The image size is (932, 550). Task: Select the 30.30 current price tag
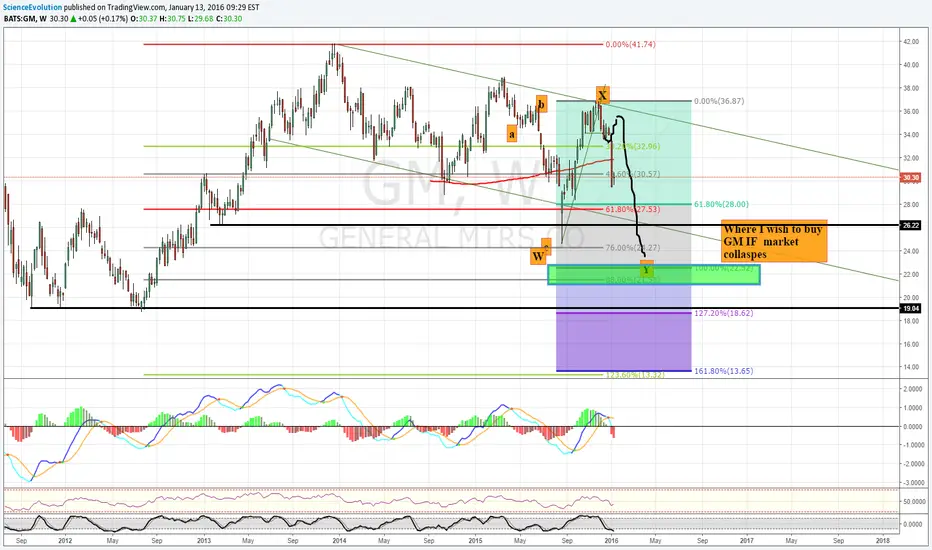point(911,177)
